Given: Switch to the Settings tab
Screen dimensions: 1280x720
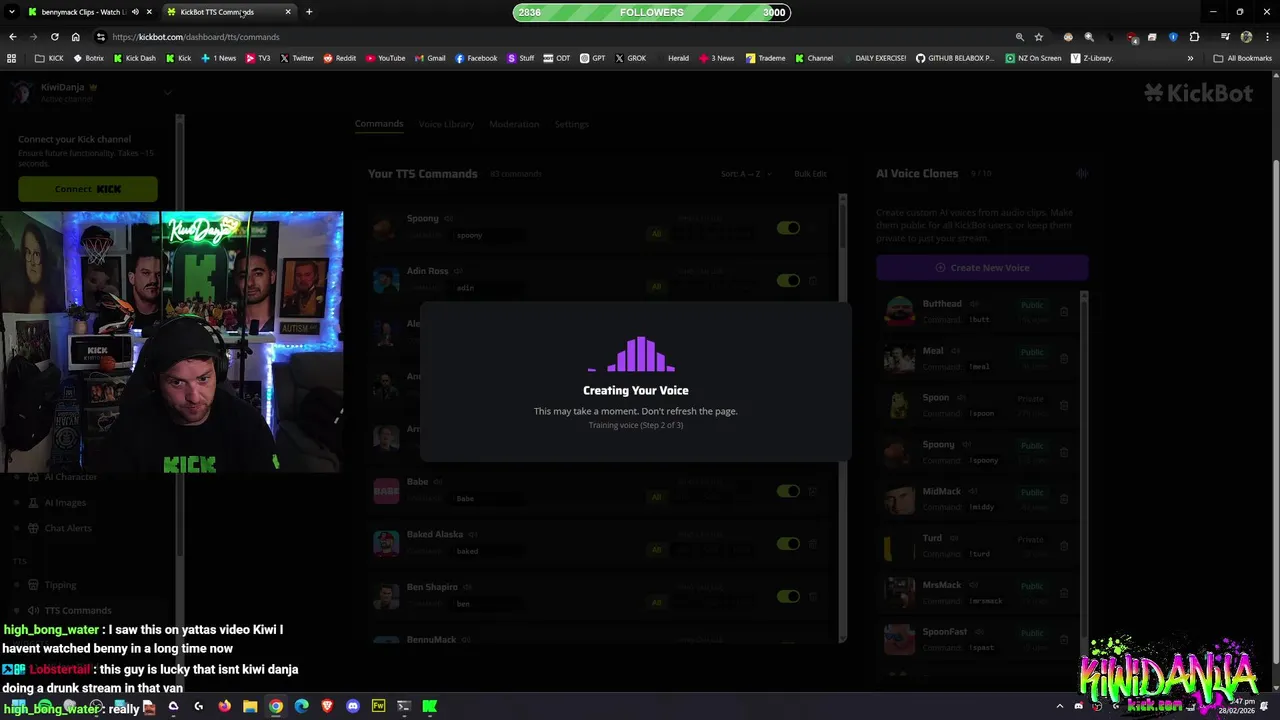Looking at the screenshot, I should tap(572, 124).
